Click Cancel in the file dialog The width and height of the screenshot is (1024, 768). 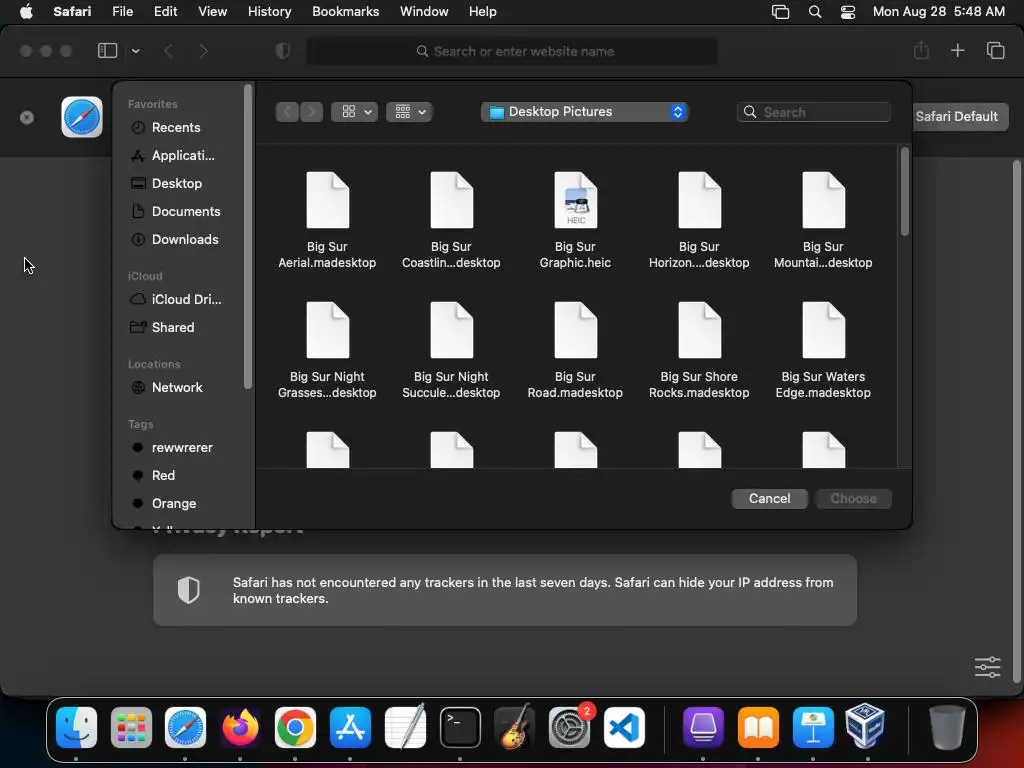[769, 498]
